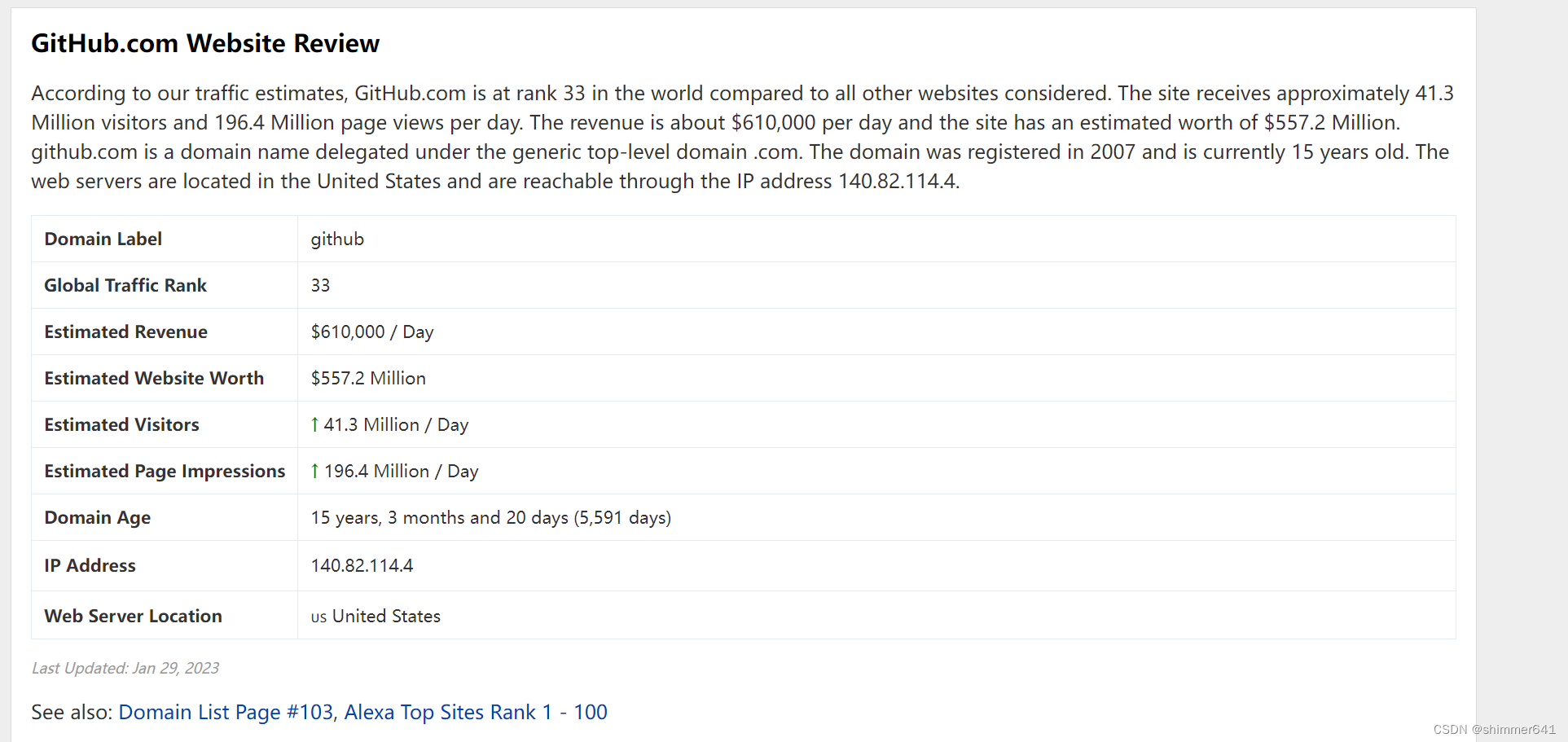Viewport: 1568px width, 742px height.
Task: Click the traffic estimates summary paragraph
Action: [743, 137]
